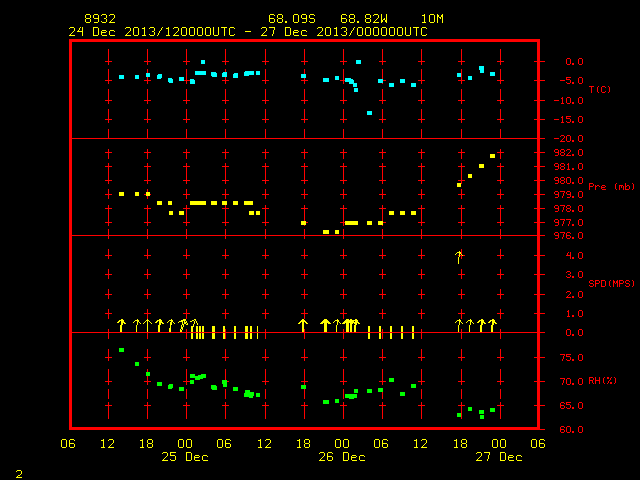Click the SPD(MPS) axis label

pos(611,283)
